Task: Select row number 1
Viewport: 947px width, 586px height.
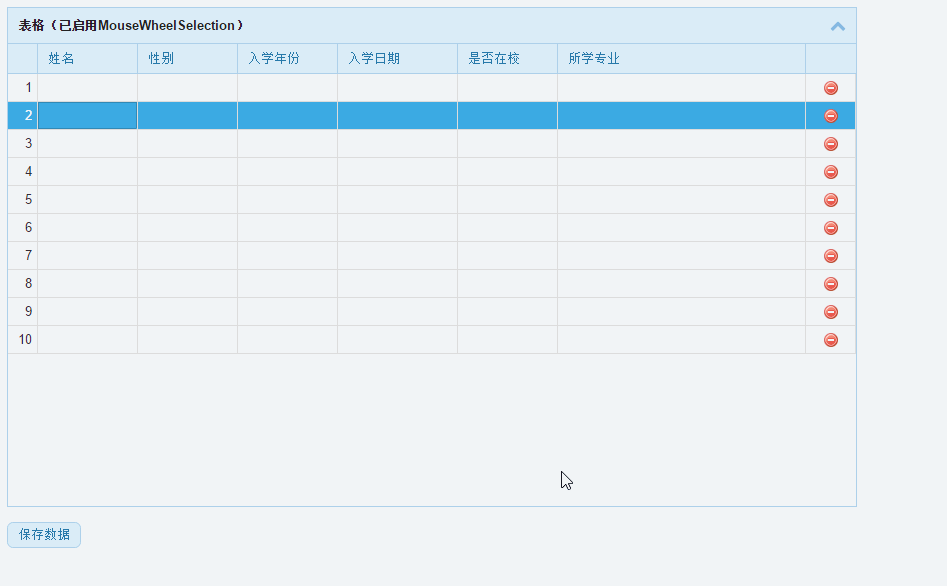Action: pos(23,88)
